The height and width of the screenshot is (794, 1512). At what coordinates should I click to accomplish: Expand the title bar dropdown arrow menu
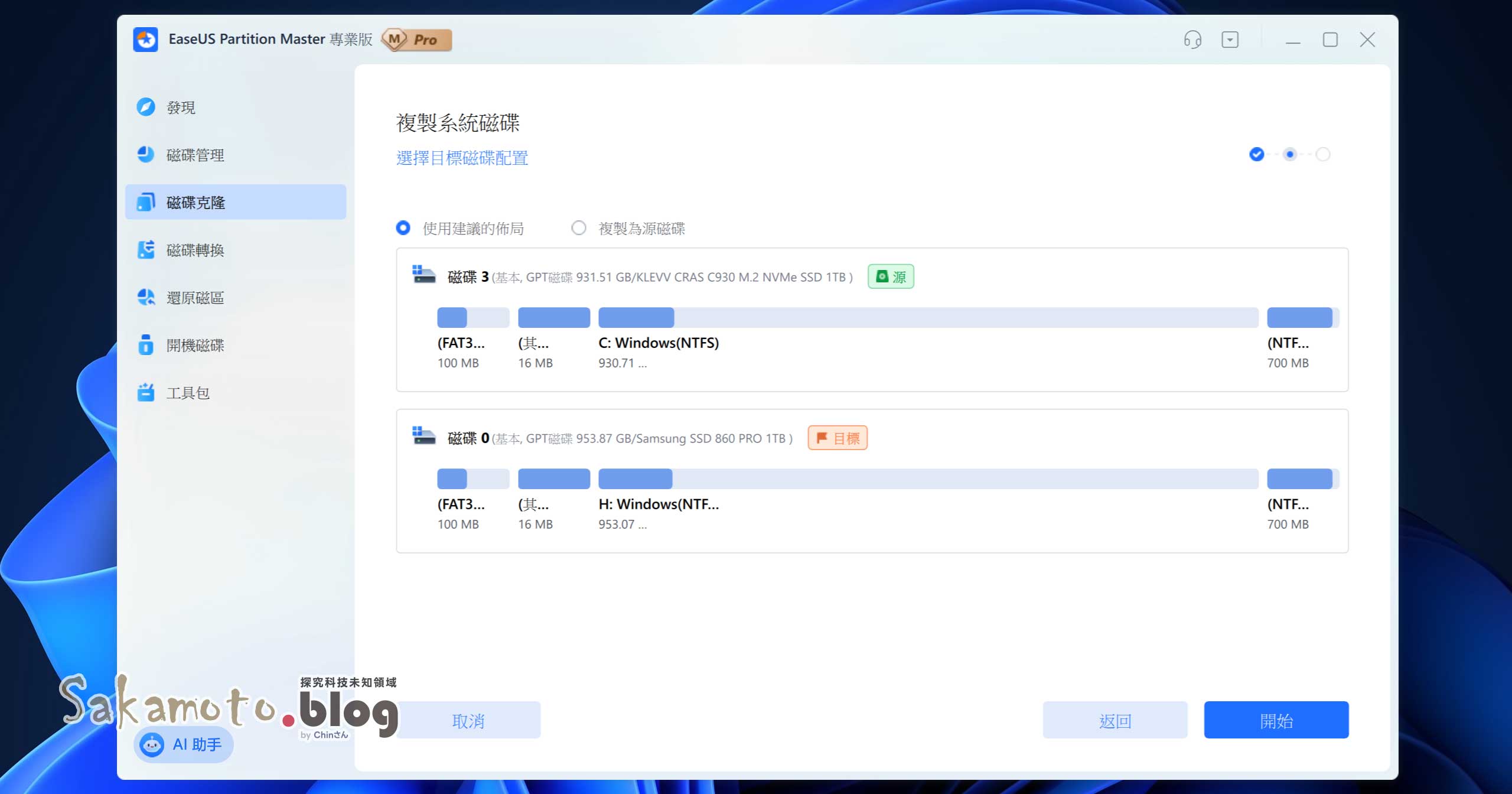pyautogui.click(x=1230, y=40)
